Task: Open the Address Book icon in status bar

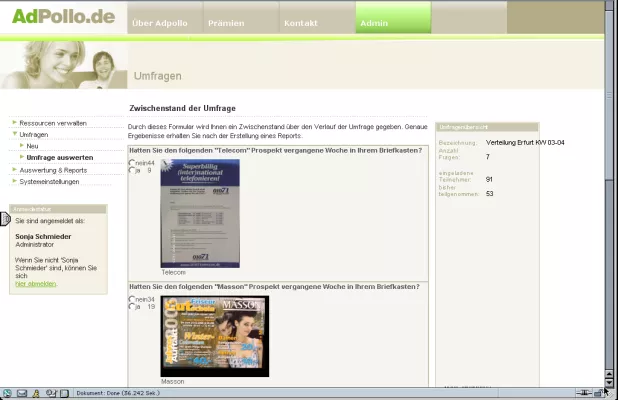Action: point(65,393)
